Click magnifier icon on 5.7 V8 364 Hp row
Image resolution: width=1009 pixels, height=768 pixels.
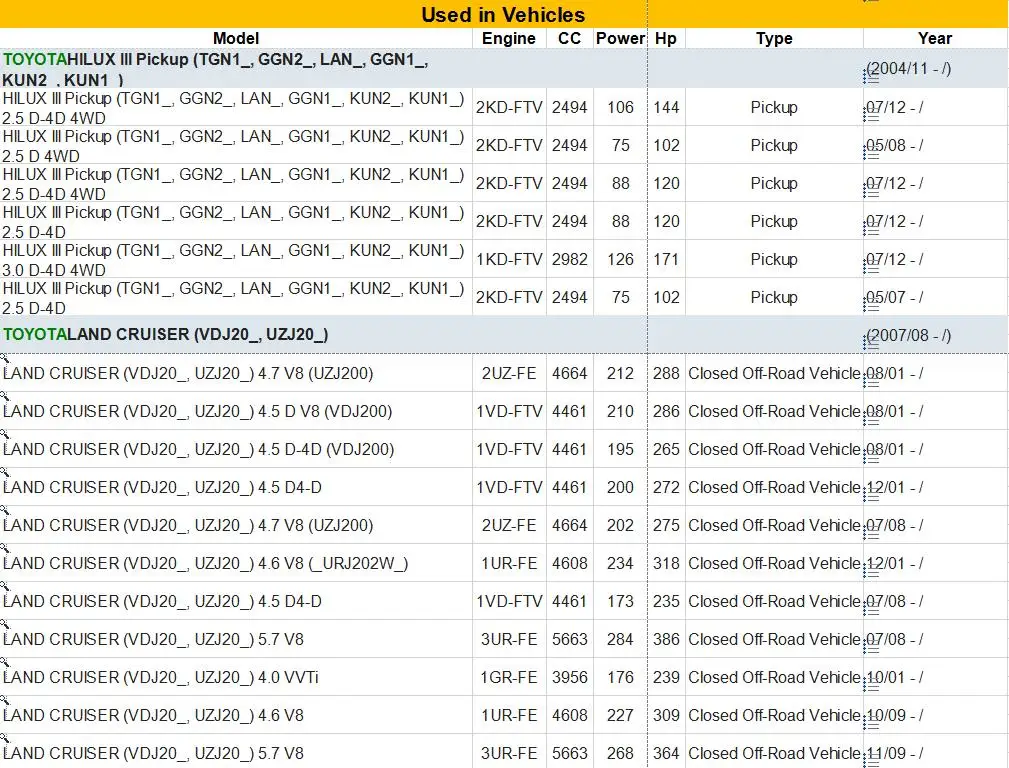[x=5, y=738]
